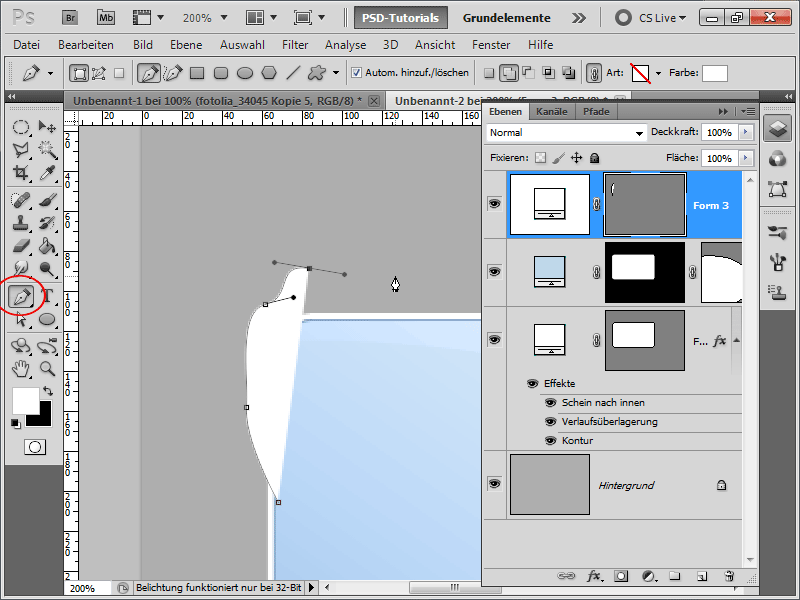Select the Pen tool in toolbox
The image size is (800, 600).
point(21,296)
